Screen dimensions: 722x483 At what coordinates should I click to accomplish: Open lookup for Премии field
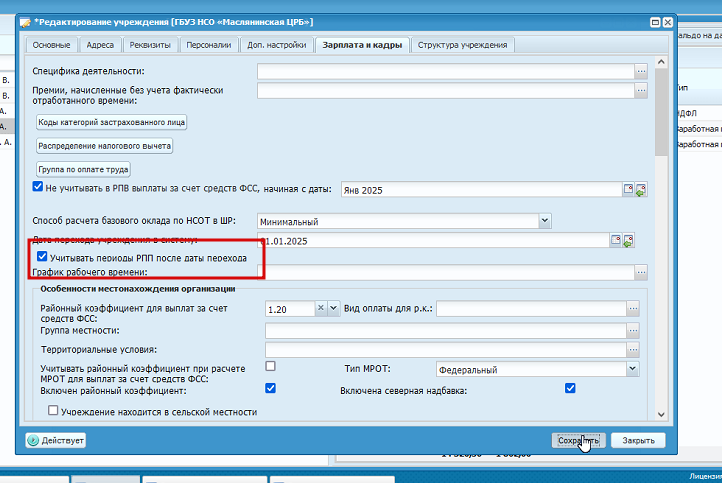click(641, 91)
